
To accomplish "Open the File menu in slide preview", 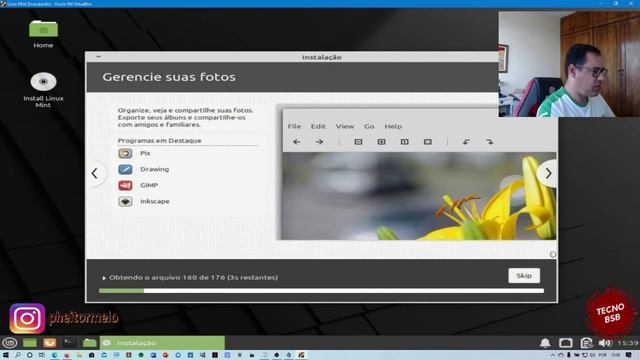I will coord(294,126).
